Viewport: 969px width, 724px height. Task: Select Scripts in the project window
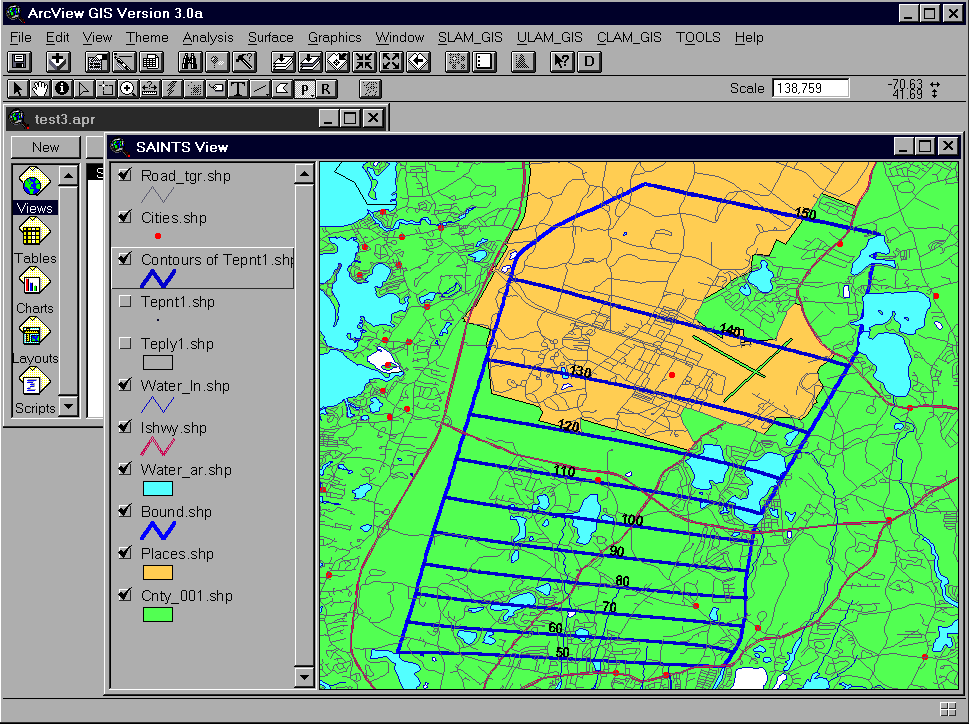pyautogui.click(x=35, y=392)
